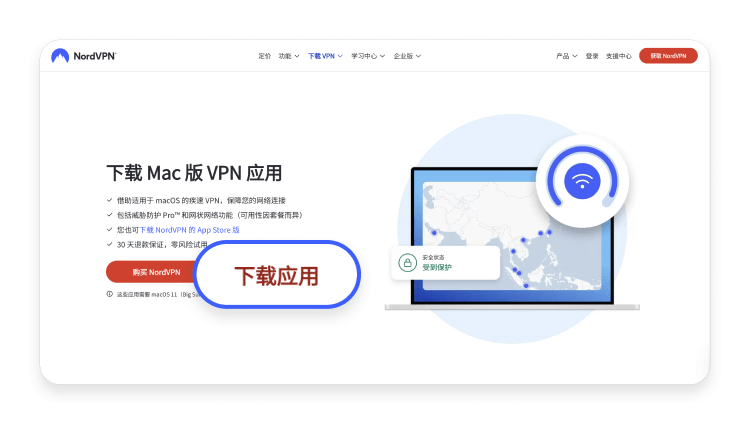Expand the 学习中心 menu

coord(368,56)
